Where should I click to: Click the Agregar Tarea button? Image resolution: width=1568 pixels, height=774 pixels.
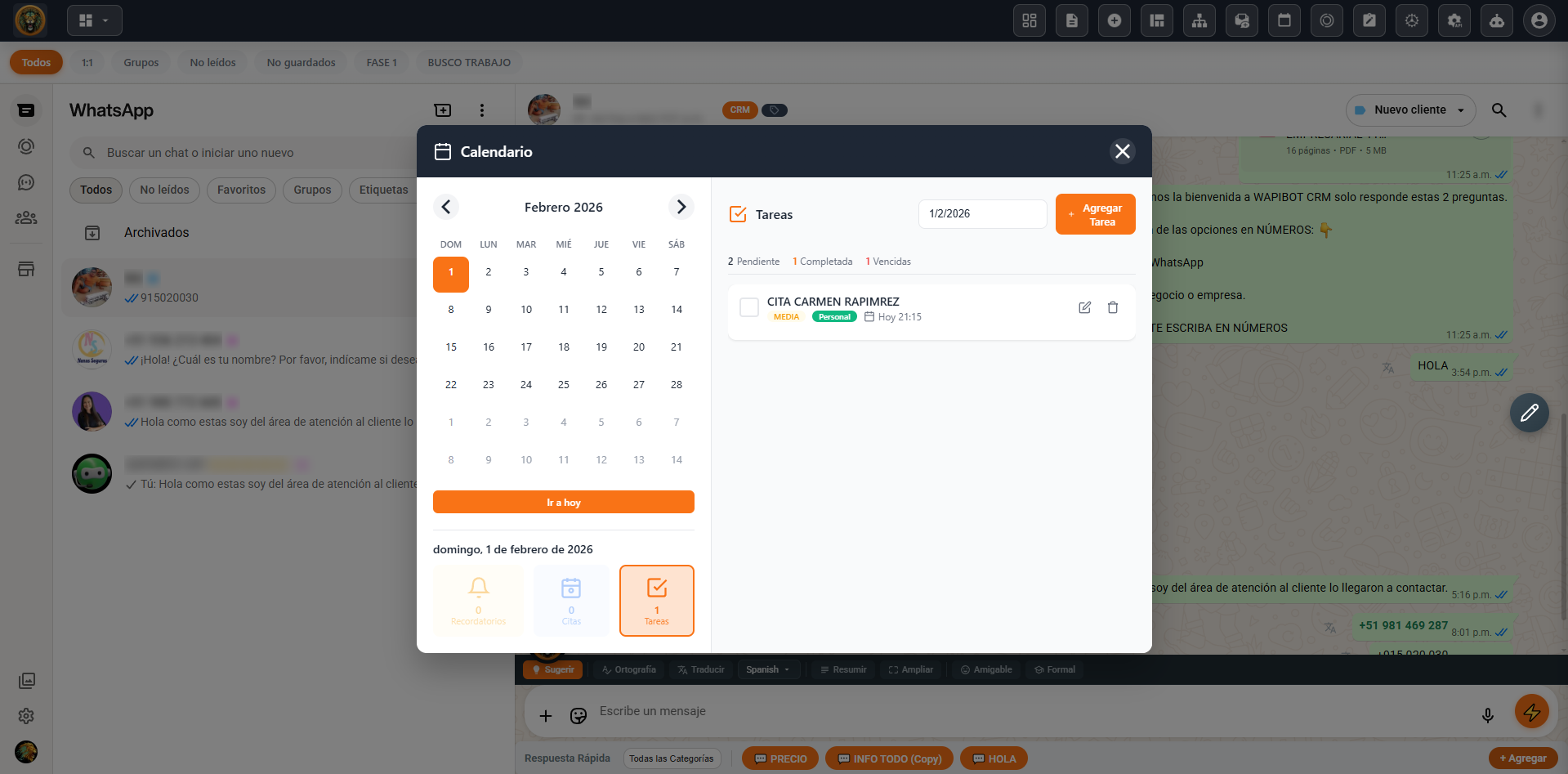pyautogui.click(x=1095, y=214)
